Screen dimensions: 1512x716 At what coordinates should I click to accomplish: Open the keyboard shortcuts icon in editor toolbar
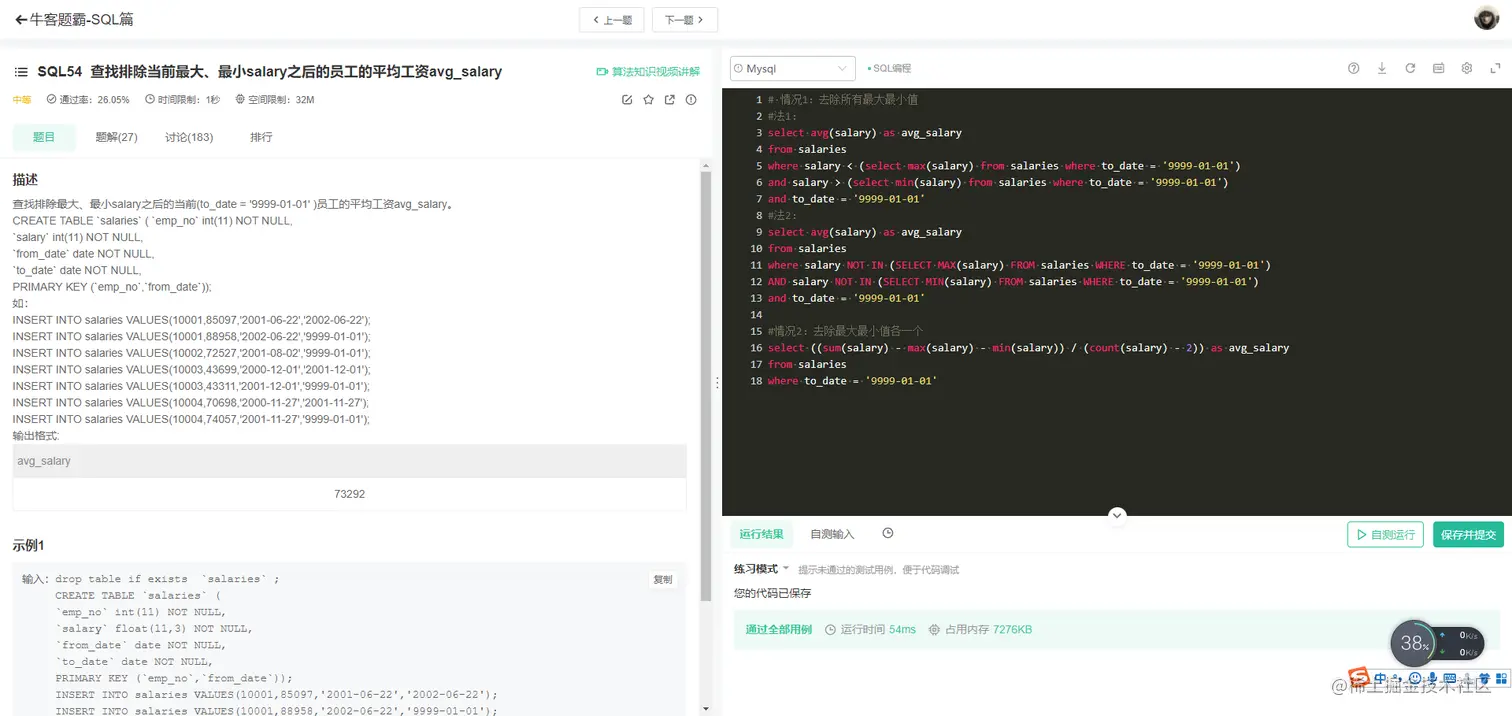coord(1438,68)
